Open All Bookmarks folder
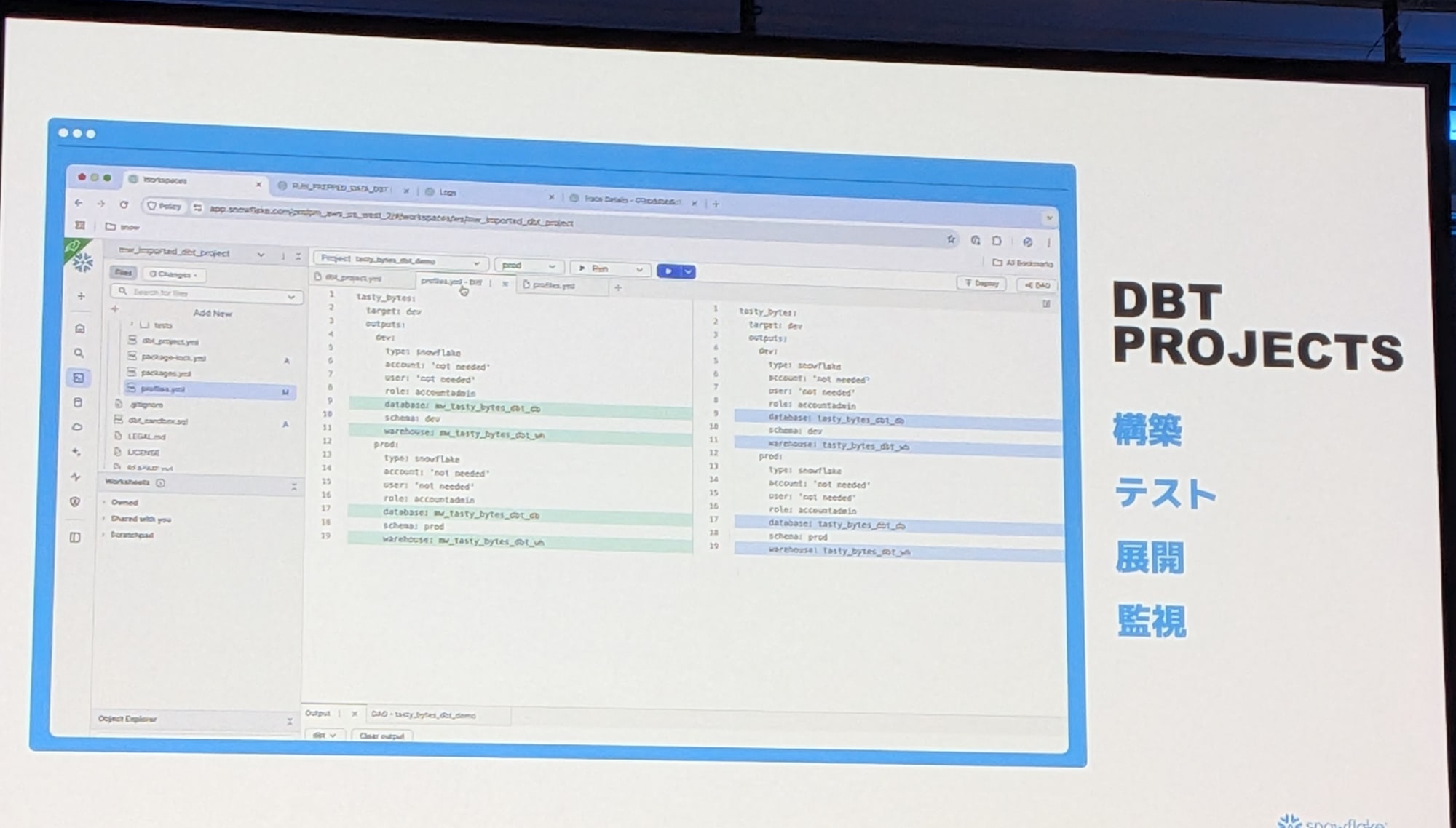Image resolution: width=1456 pixels, height=828 pixels. pyautogui.click(x=1022, y=263)
